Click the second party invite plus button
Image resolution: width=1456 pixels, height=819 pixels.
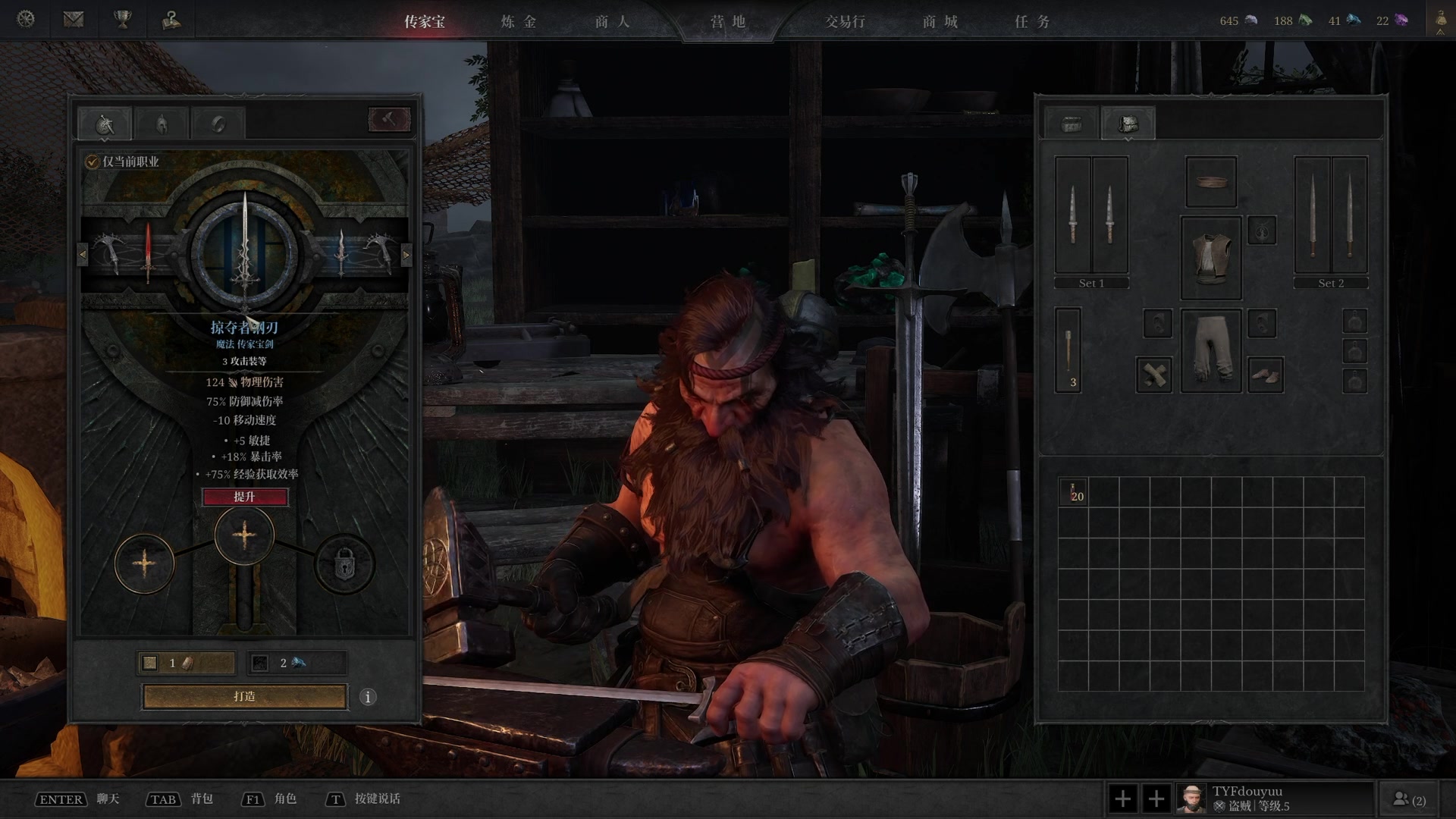tap(1156, 799)
